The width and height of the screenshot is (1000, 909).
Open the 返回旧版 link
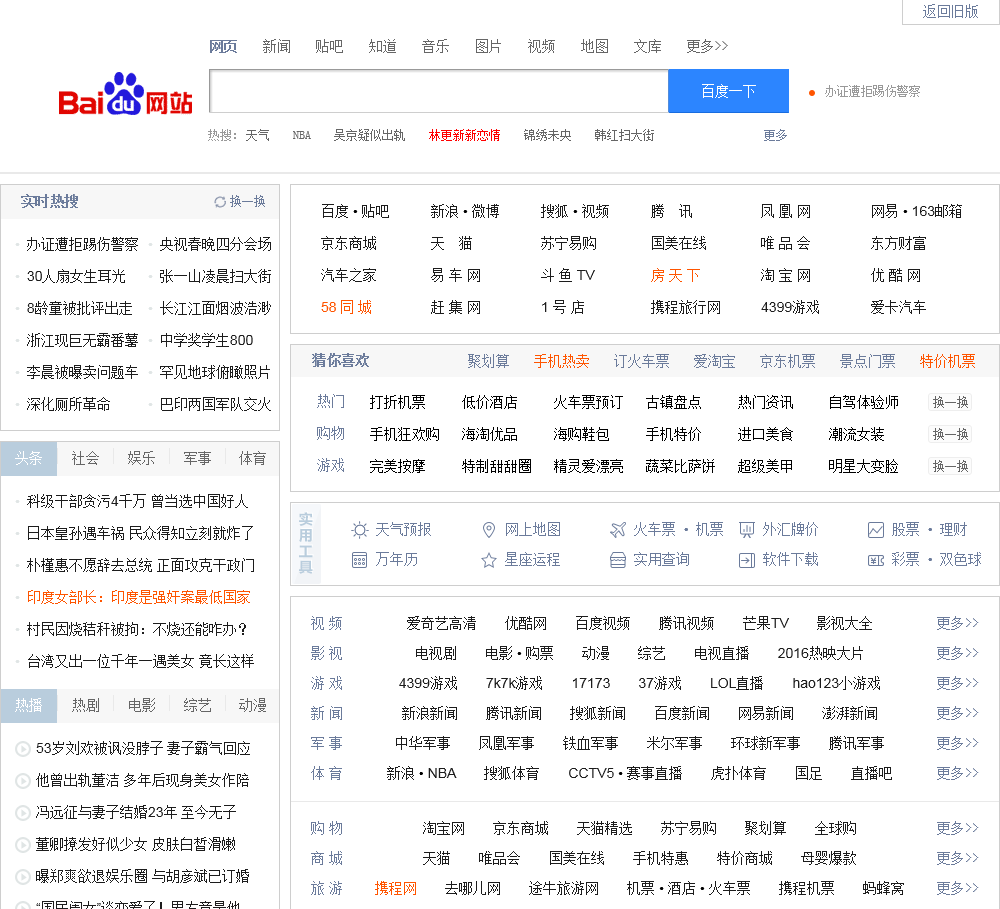[x=950, y=12]
